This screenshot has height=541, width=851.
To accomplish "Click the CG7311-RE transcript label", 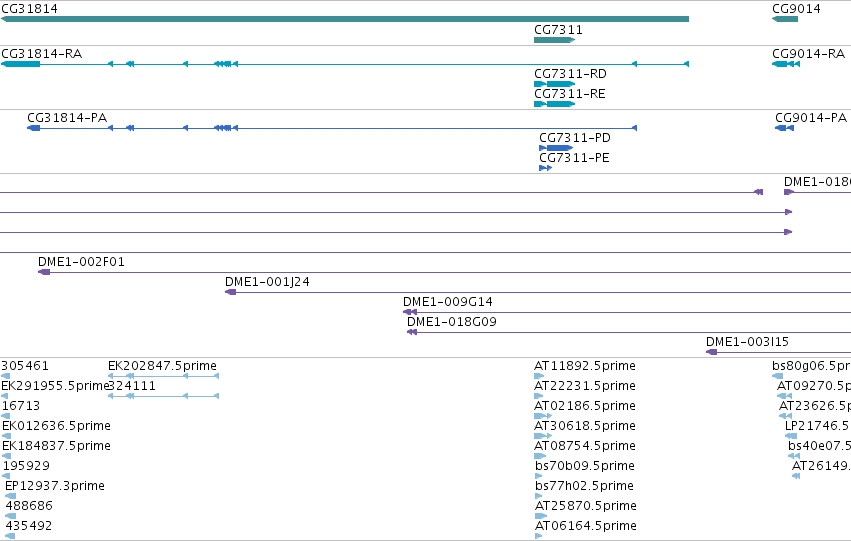I will pos(570,94).
